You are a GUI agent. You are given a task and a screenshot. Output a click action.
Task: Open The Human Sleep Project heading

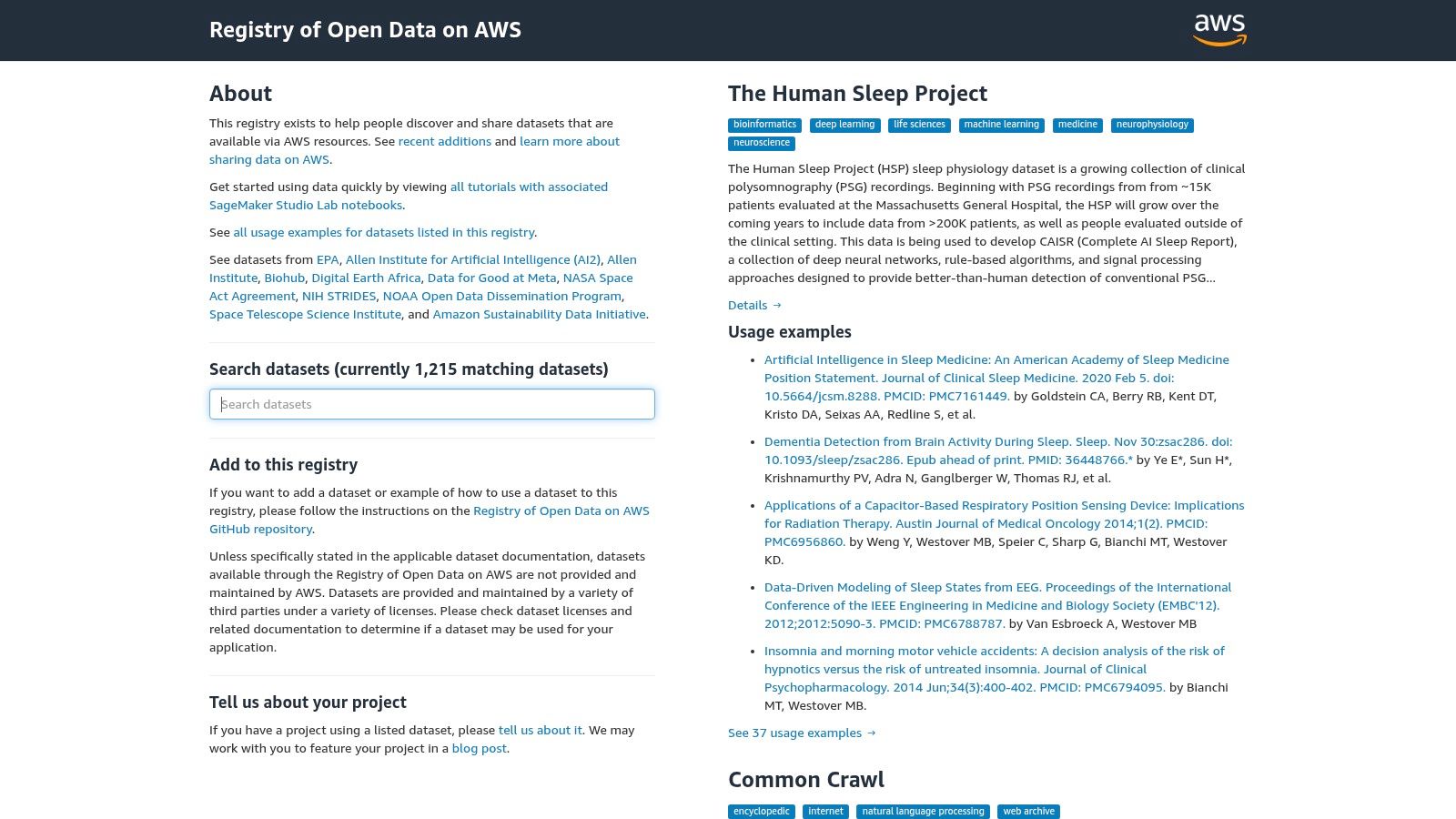click(x=857, y=94)
